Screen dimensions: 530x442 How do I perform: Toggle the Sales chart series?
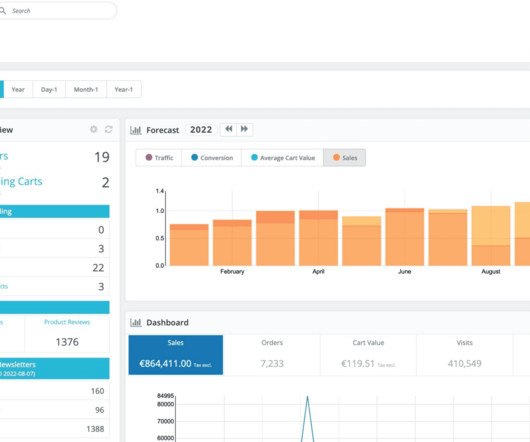344,158
